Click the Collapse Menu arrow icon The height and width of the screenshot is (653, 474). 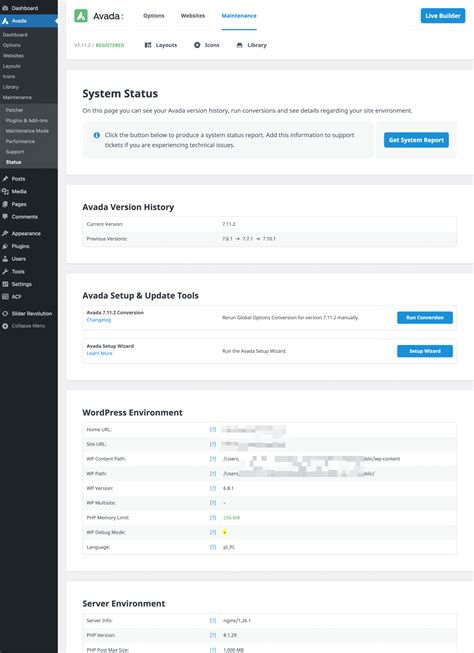point(5,326)
